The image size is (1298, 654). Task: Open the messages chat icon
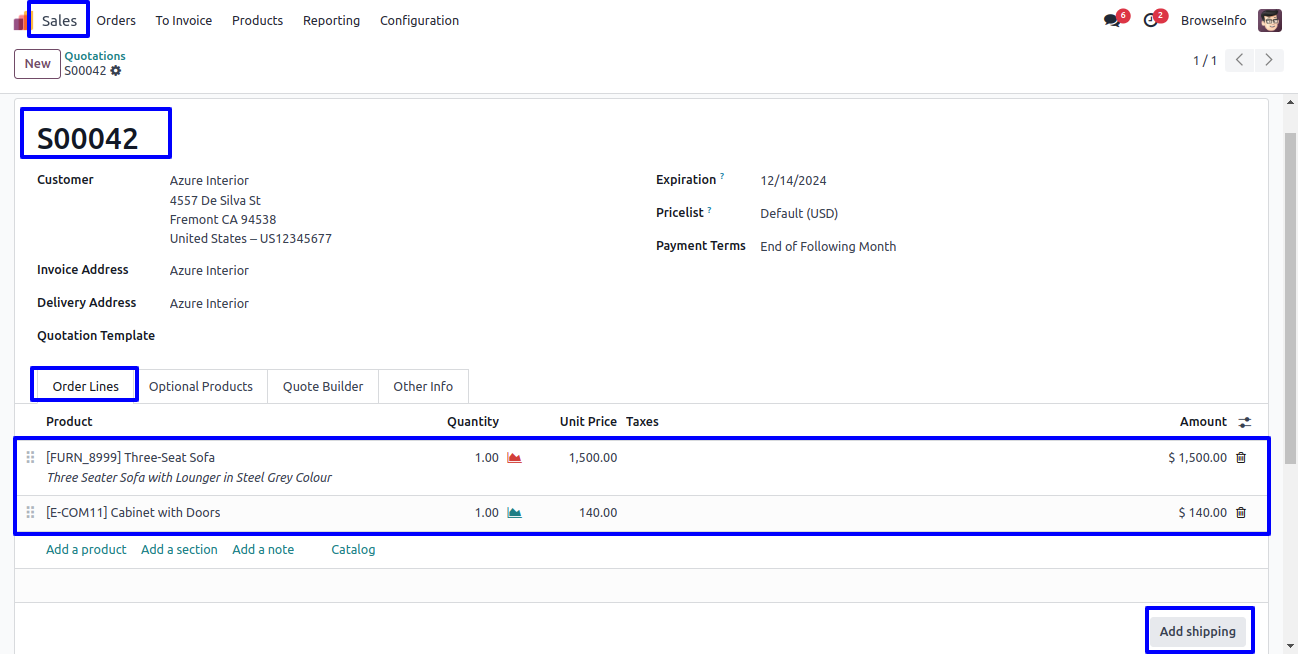[x=1112, y=20]
